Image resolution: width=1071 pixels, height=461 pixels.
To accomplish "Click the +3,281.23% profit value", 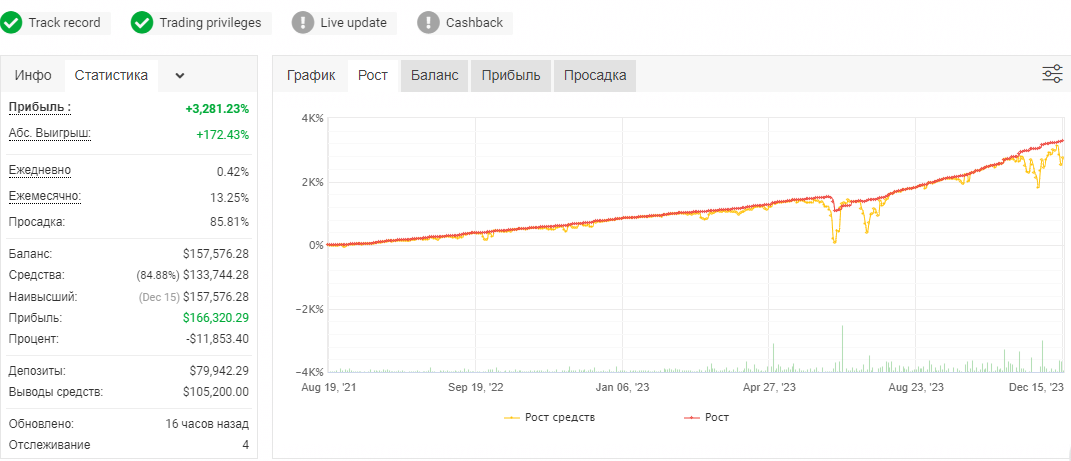I will pyautogui.click(x=217, y=109).
